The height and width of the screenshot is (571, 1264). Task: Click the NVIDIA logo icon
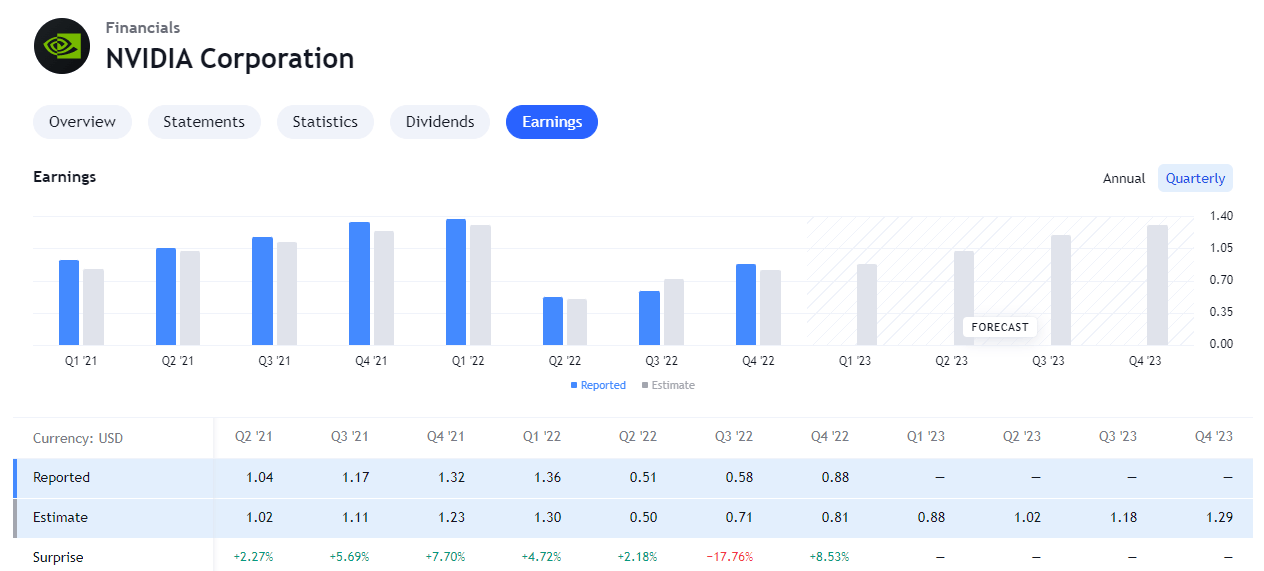pyautogui.click(x=62, y=46)
